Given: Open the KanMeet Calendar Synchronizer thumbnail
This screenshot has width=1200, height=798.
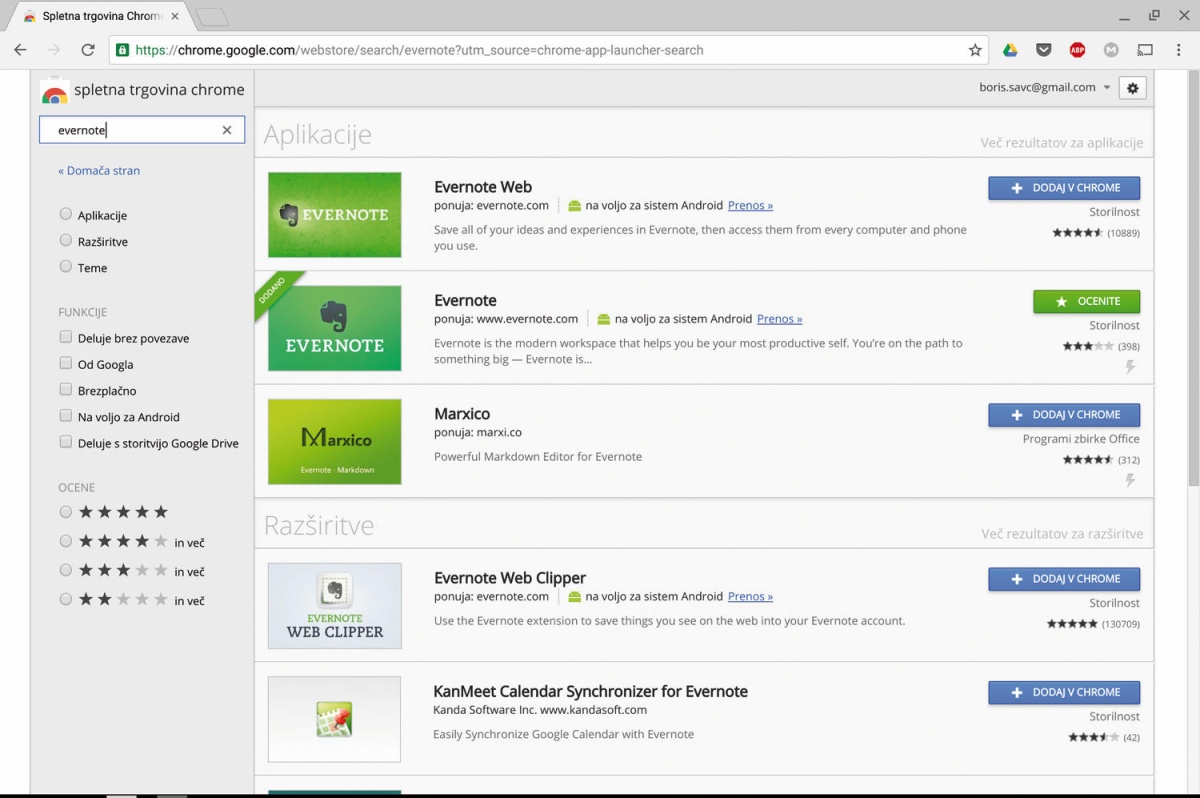Looking at the screenshot, I should (x=335, y=719).
